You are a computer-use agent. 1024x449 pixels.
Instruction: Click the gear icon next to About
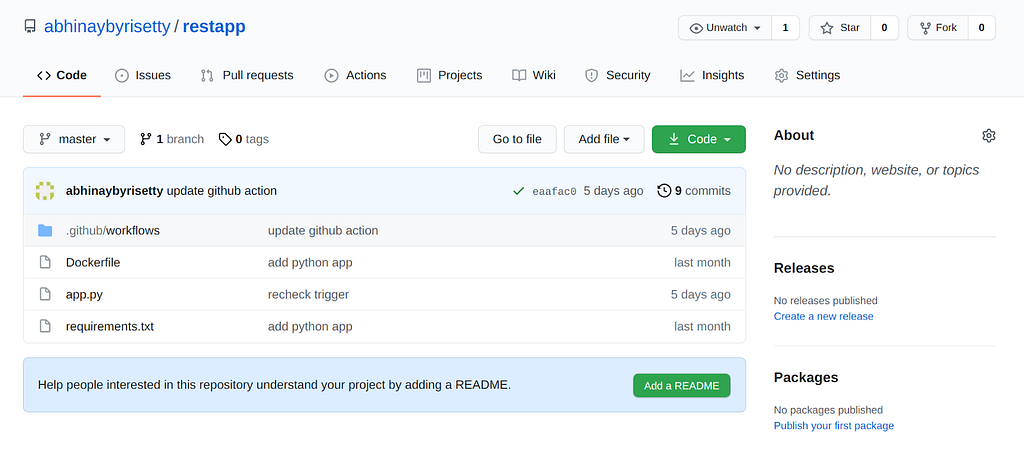click(x=989, y=136)
